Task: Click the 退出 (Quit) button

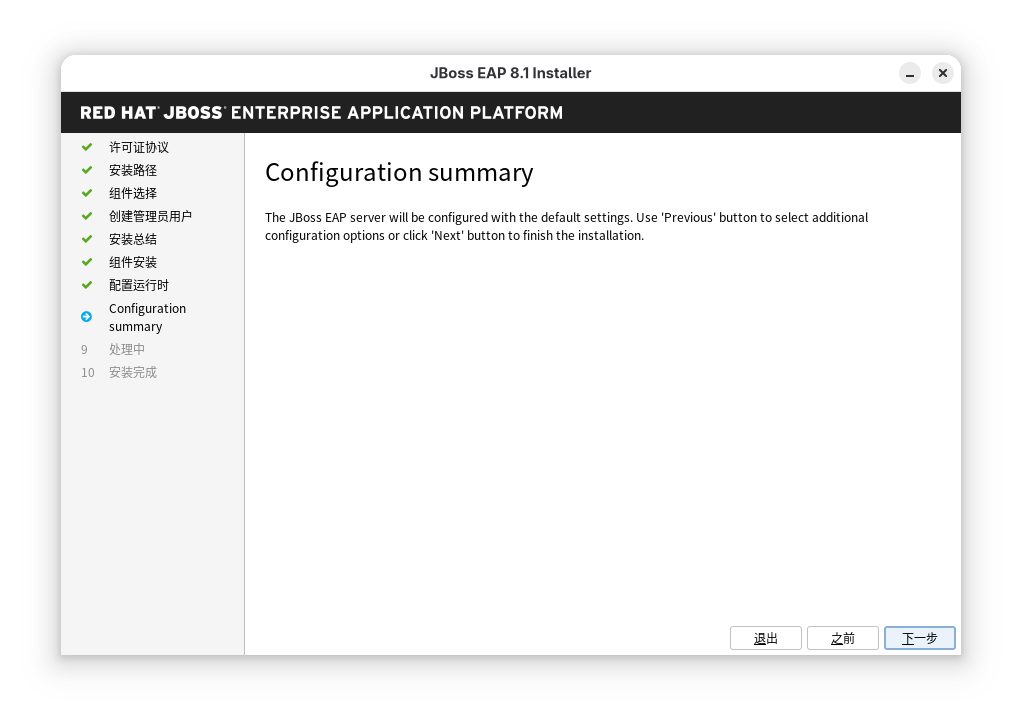Action: point(765,638)
